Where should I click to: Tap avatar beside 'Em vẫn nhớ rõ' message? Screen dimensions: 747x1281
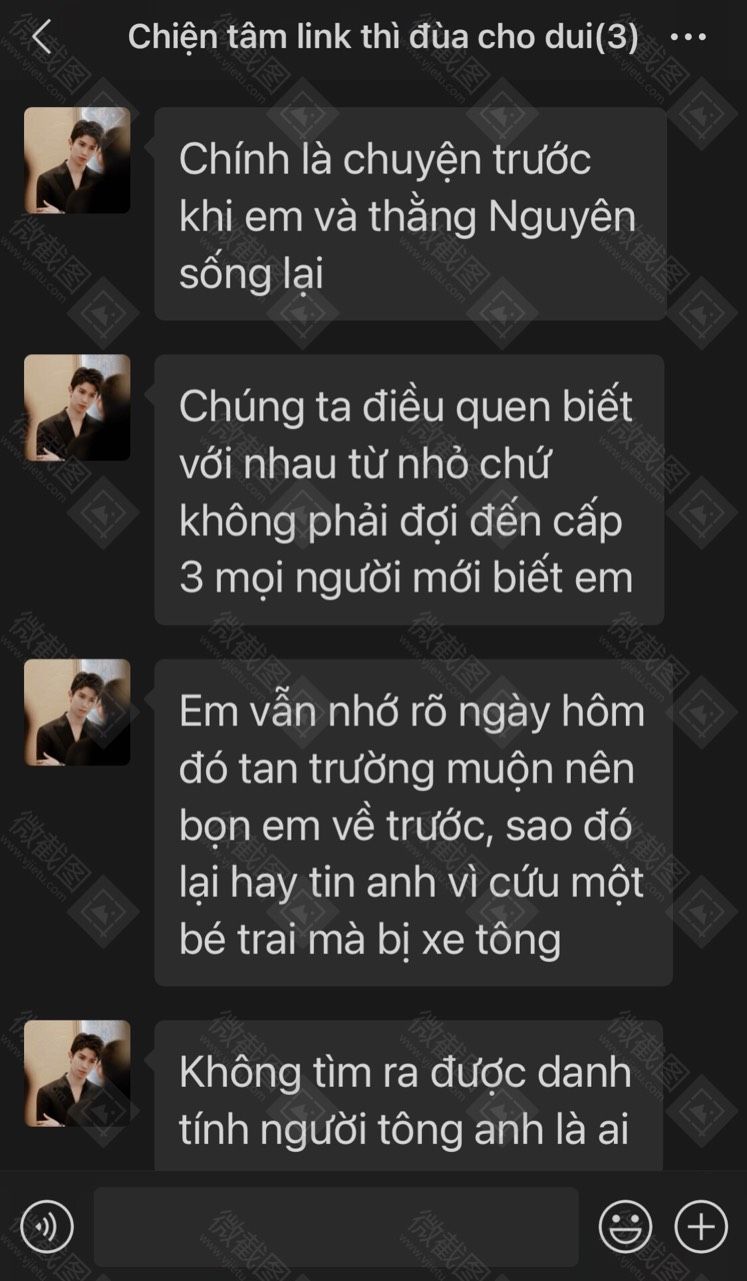click(77, 712)
